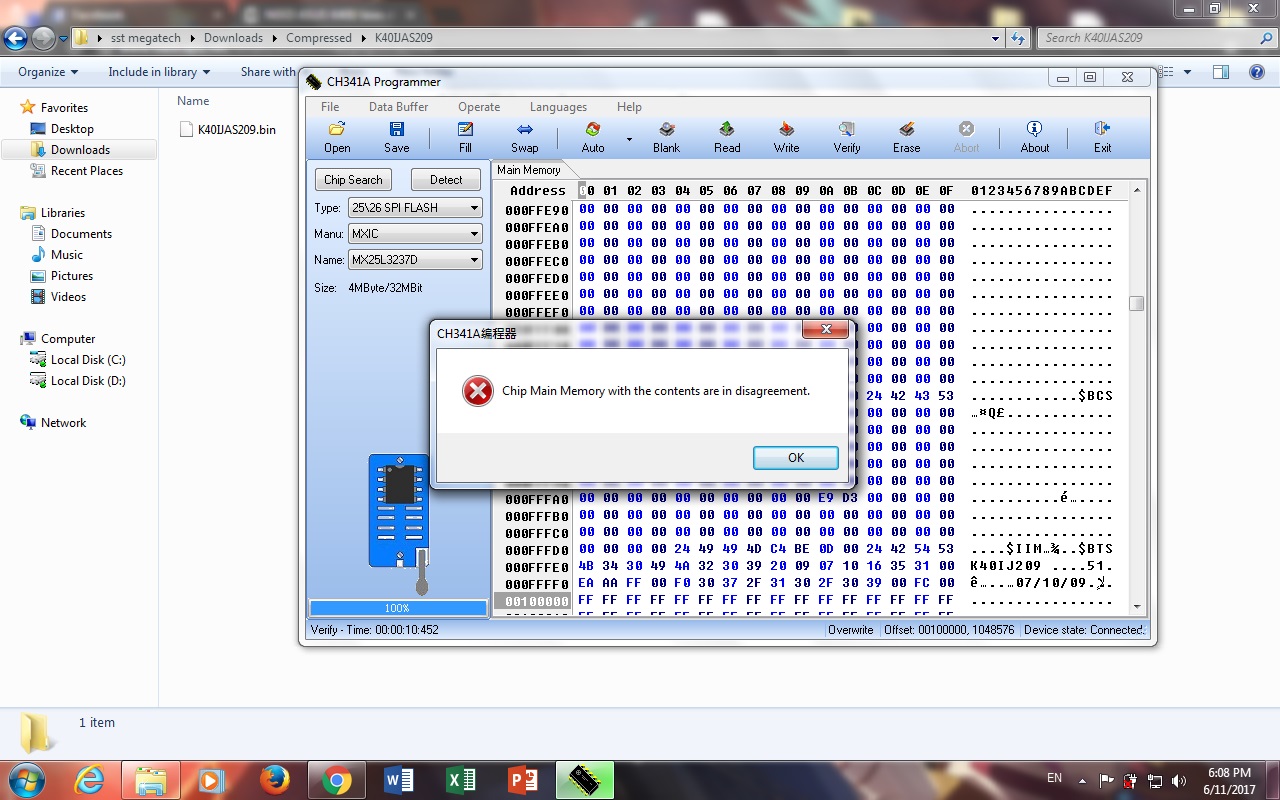The height and width of the screenshot is (800, 1280).
Task: Show hidden system tray icons
Action: pos(1082,781)
